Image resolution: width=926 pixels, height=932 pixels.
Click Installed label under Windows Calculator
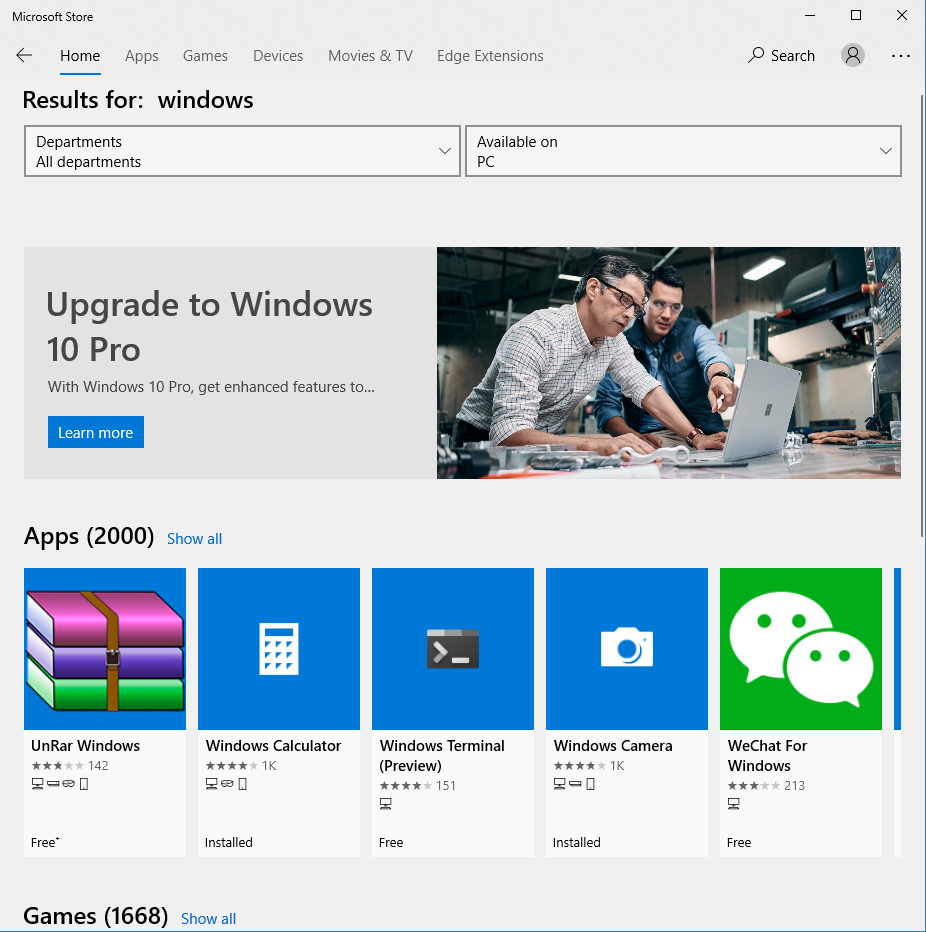point(229,842)
